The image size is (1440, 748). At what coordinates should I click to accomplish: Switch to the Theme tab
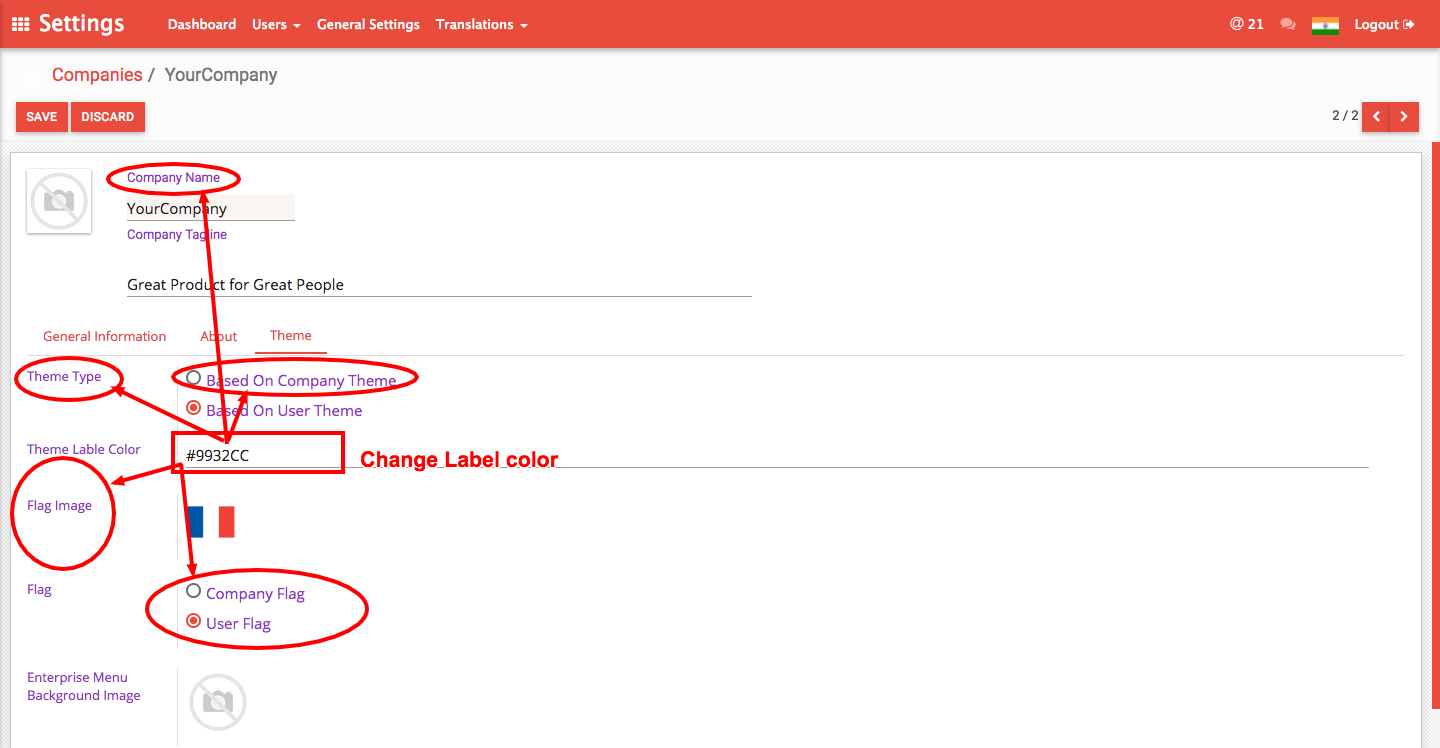291,336
